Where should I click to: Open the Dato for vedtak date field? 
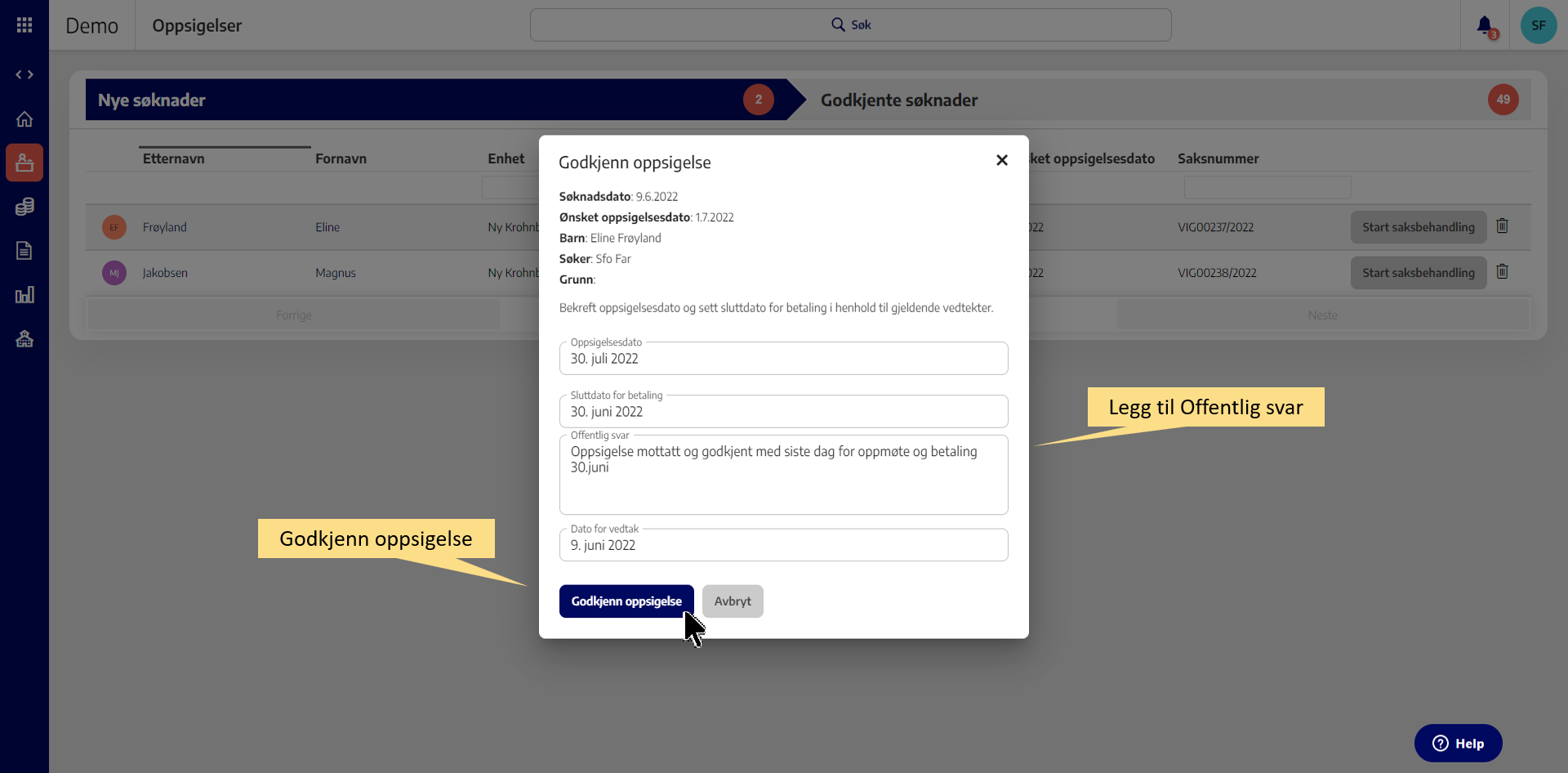(x=783, y=545)
